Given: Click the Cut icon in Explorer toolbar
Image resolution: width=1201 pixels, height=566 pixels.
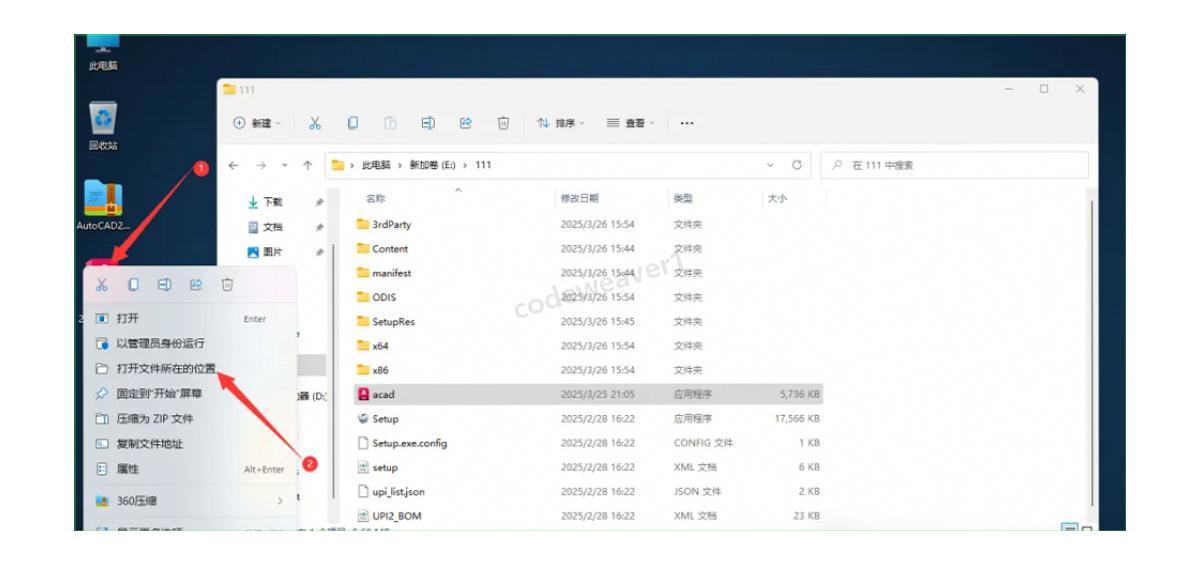Looking at the screenshot, I should [x=315, y=123].
